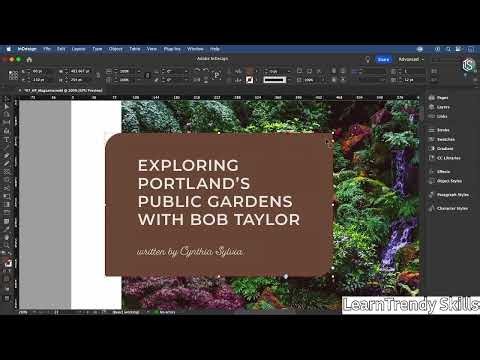Open the Object Styles panel
480x360 pixels.
445,181
